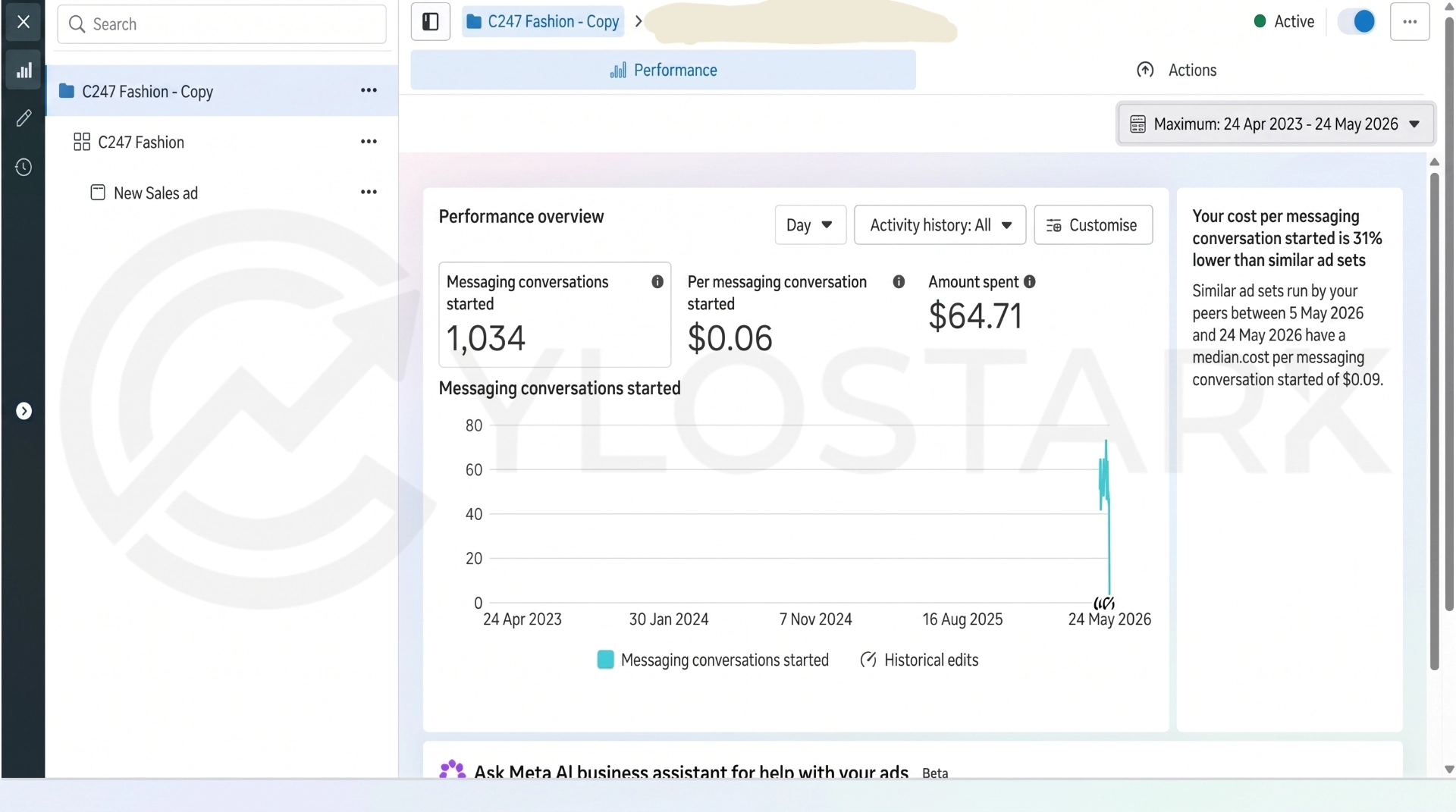Click info icon next to Amount spent
This screenshot has height=812, width=1456.
1029,282
